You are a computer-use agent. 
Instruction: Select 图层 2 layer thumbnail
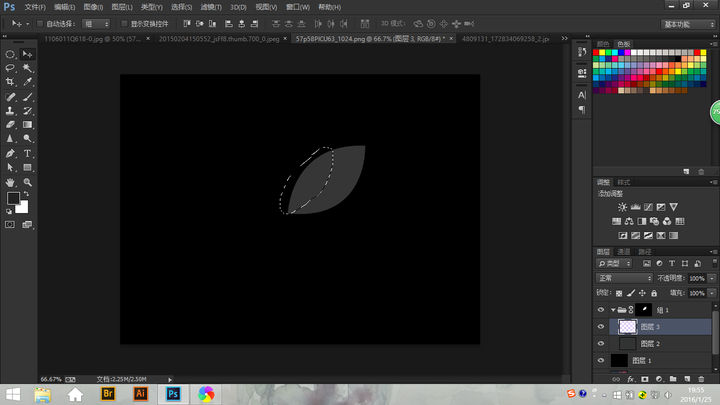[627, 343]
